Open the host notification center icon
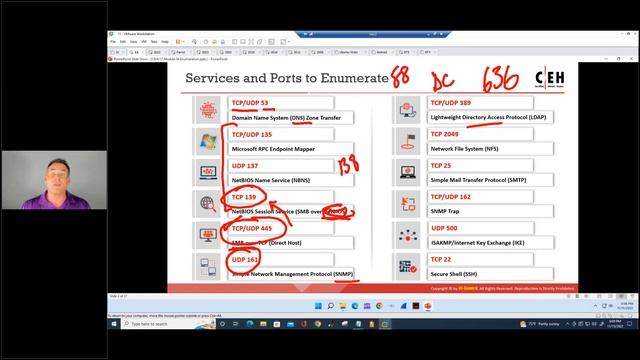This screenshot has width=640, height=360. tap(630, 324)
